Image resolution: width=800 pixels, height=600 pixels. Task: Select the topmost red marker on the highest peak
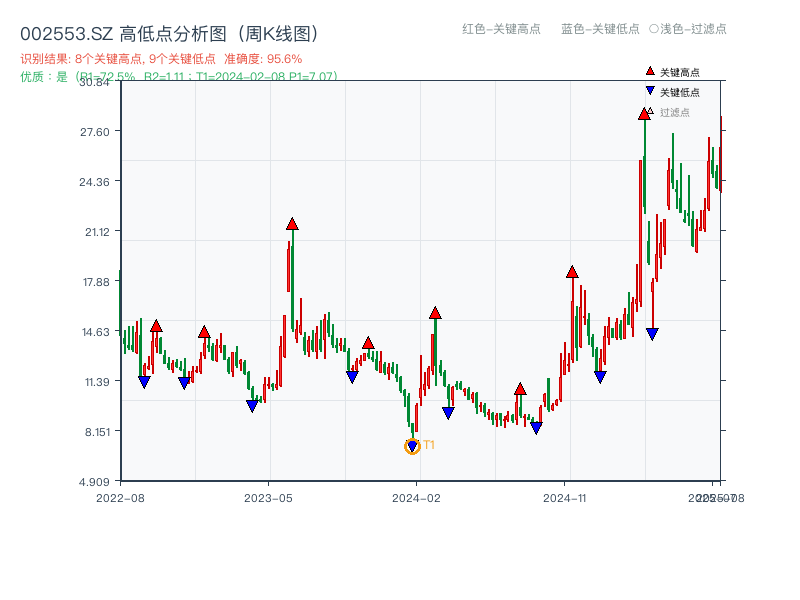coord(644,114)
